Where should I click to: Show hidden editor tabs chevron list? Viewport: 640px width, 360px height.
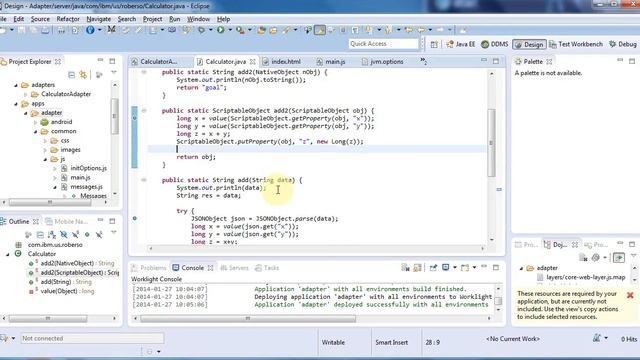[x=424, y=62]
